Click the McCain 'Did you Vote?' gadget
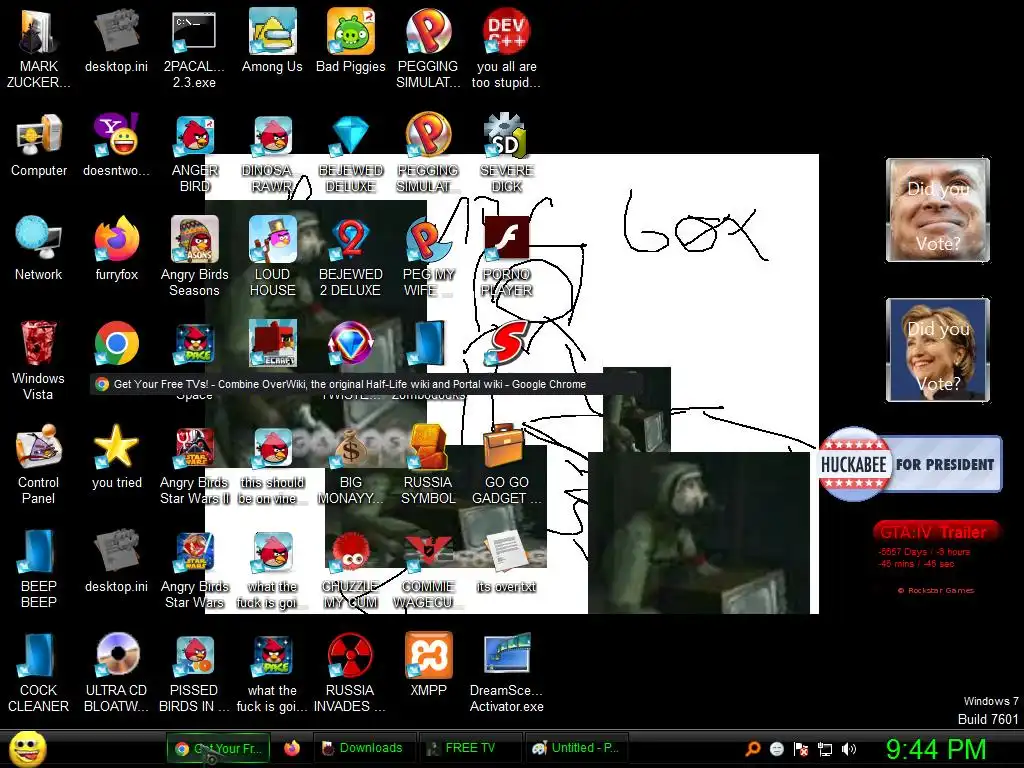This screenshot has width=1024, height=768. point(938,210)
